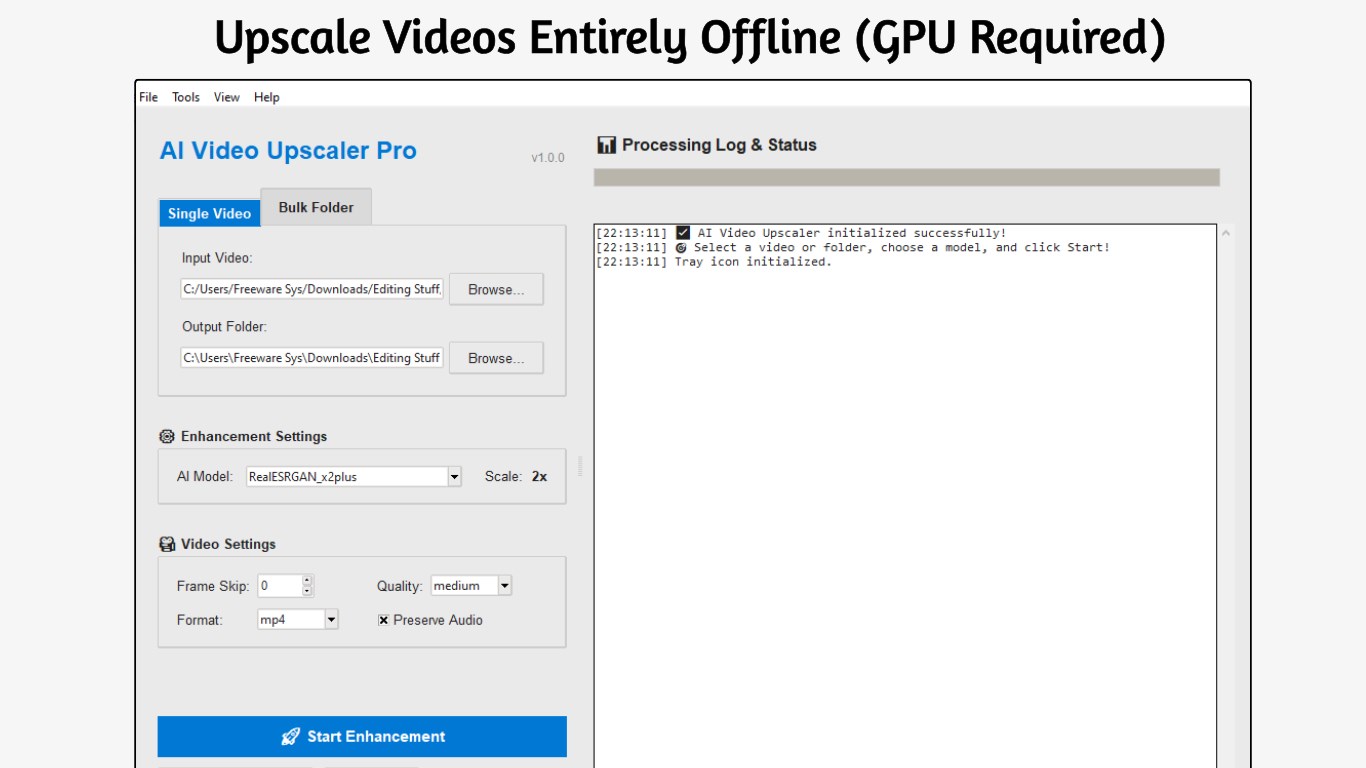Uncheck the Preserve Audio checkbox

(382, 620)
